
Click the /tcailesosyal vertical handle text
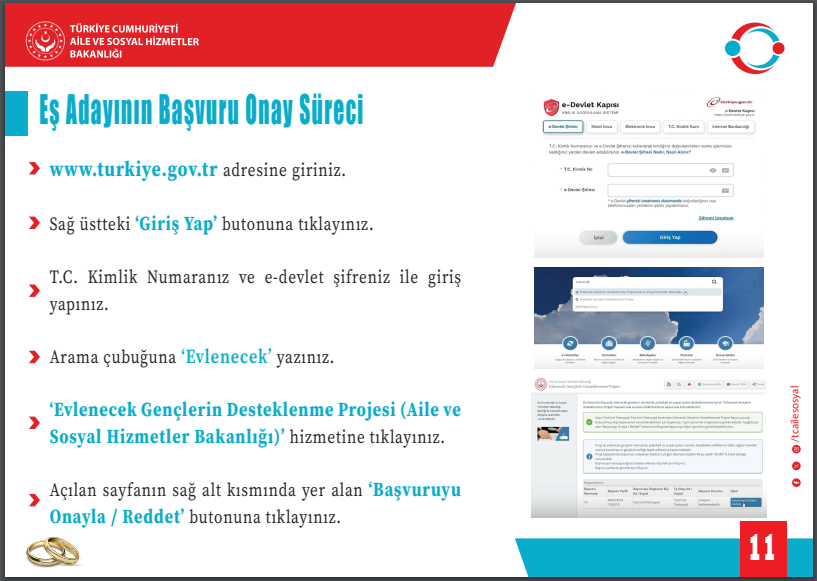click(x=795, y=414)
